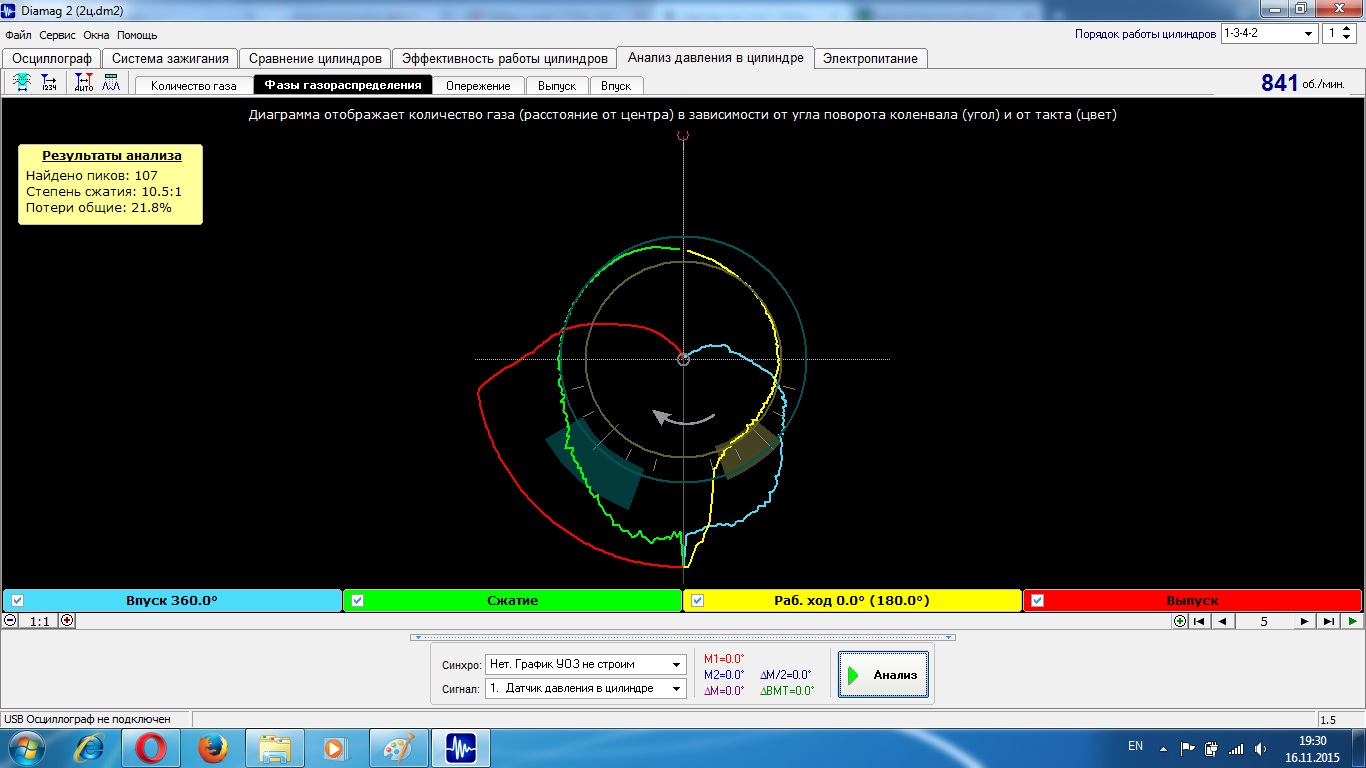Screen dimensions: 1366x768
Task: Open the Помощь menu
Action: [x=137, y=35]
